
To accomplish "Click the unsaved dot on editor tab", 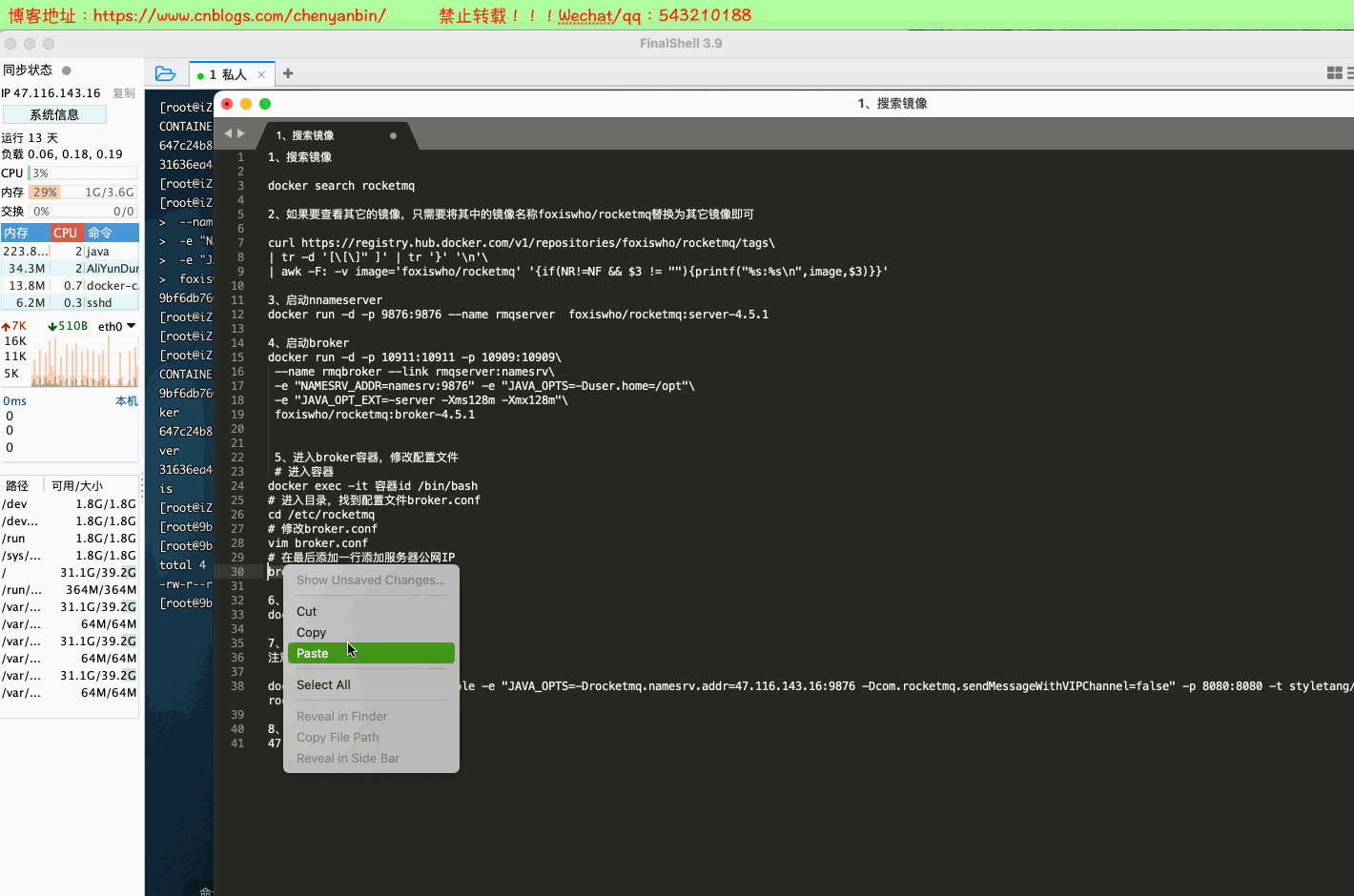I will (393, 135).
